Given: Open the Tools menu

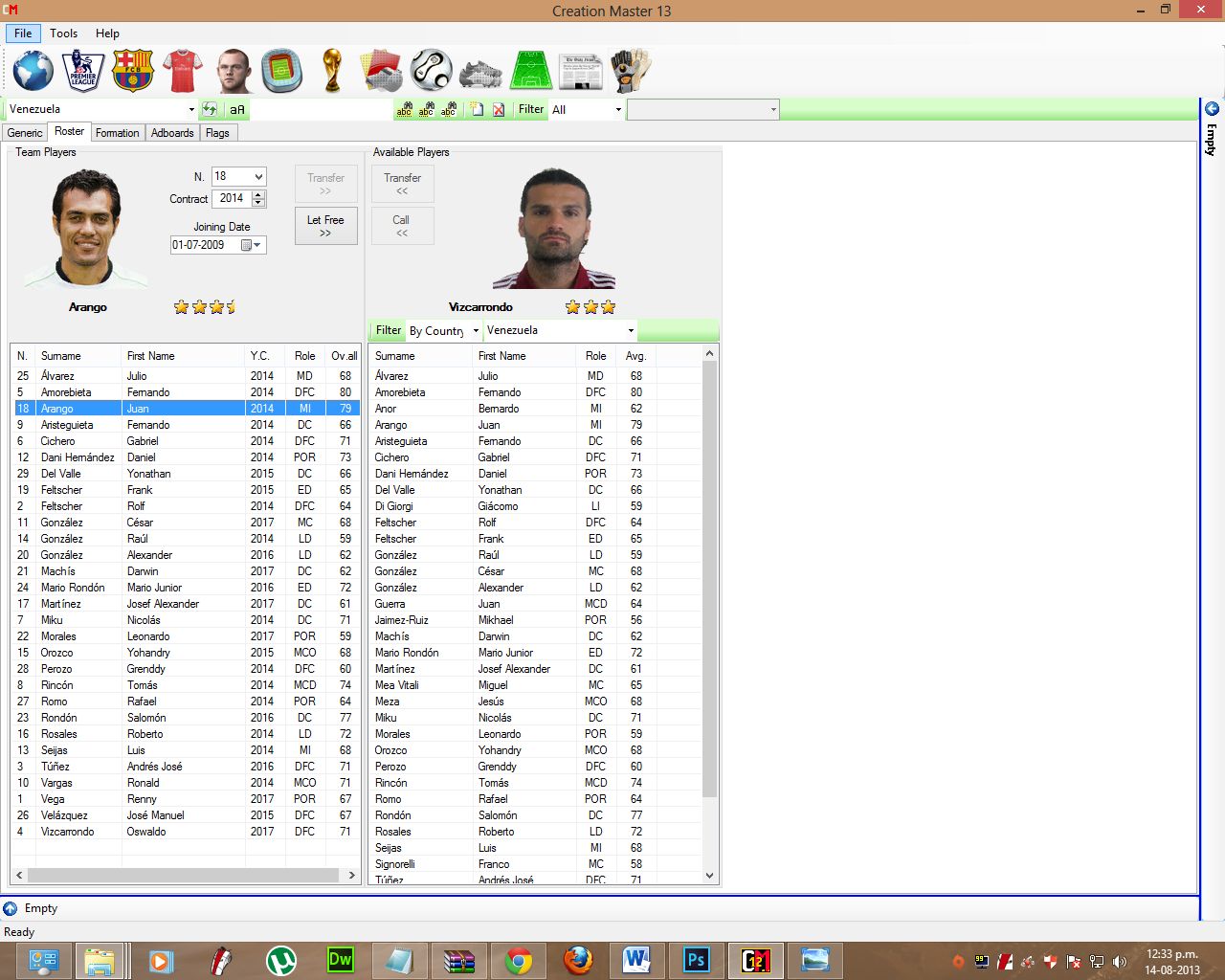Looking at the screenshot, I should pos(64,33).
